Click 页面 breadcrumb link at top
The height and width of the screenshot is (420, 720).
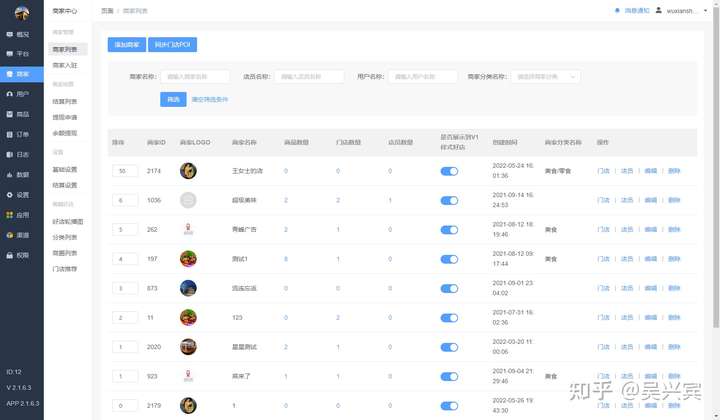[x=107, y=11]
